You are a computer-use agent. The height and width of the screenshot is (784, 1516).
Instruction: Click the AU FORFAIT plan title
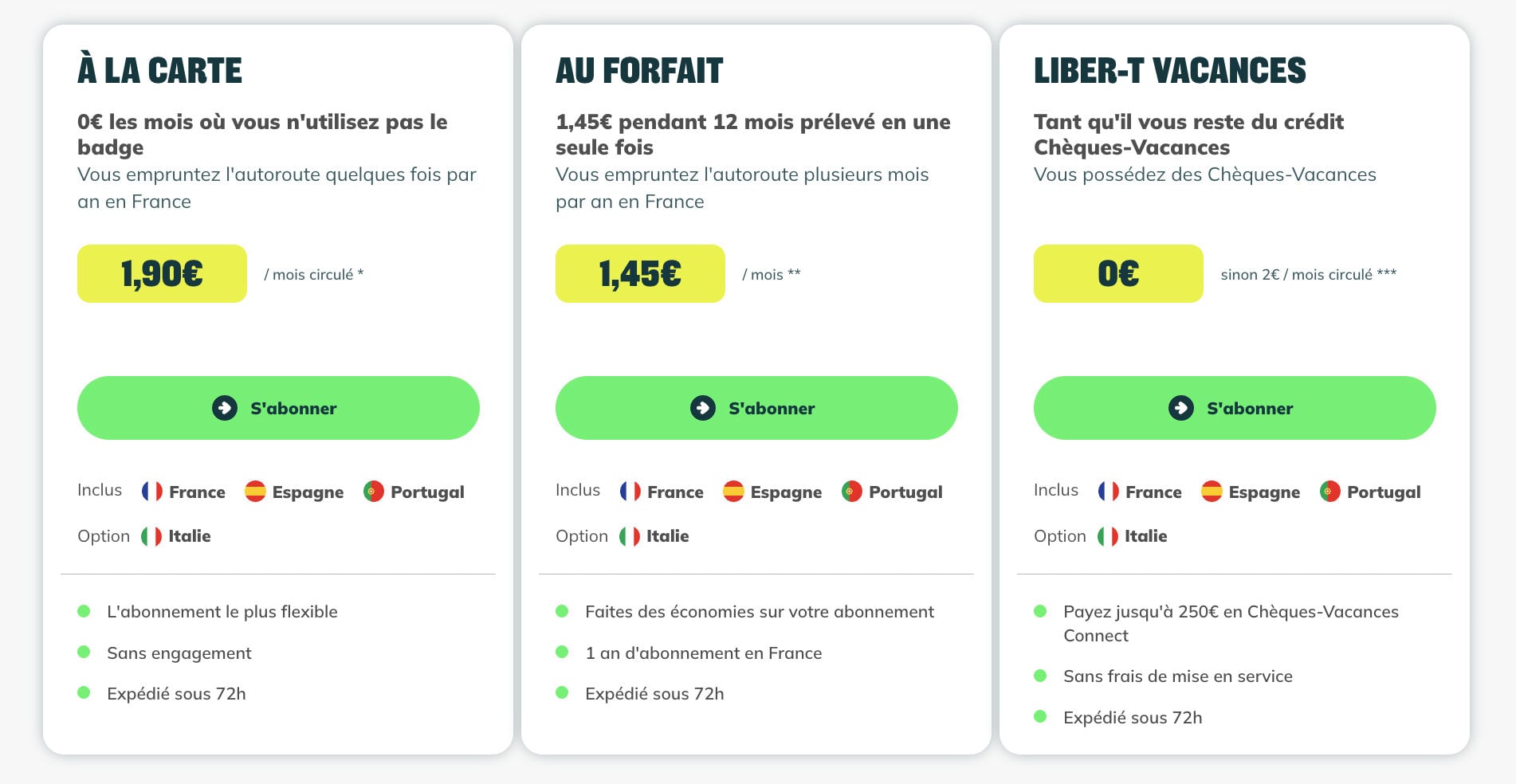coord(639,70)
